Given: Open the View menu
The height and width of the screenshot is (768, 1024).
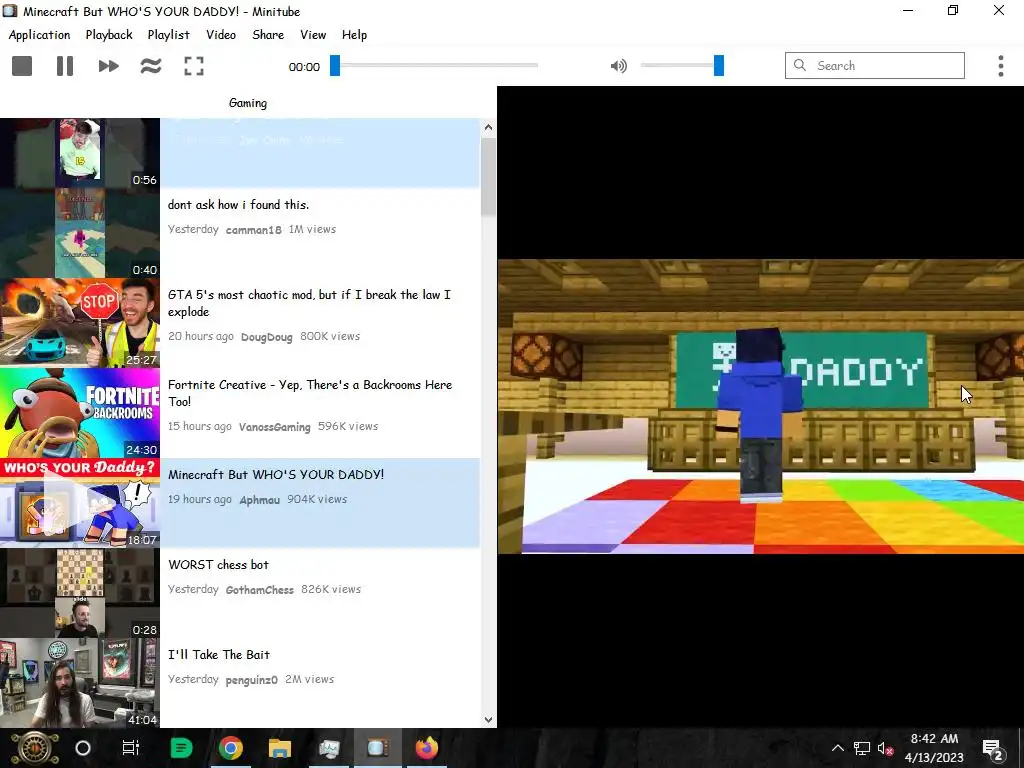Looking at the screenshot, I should 313,35.
